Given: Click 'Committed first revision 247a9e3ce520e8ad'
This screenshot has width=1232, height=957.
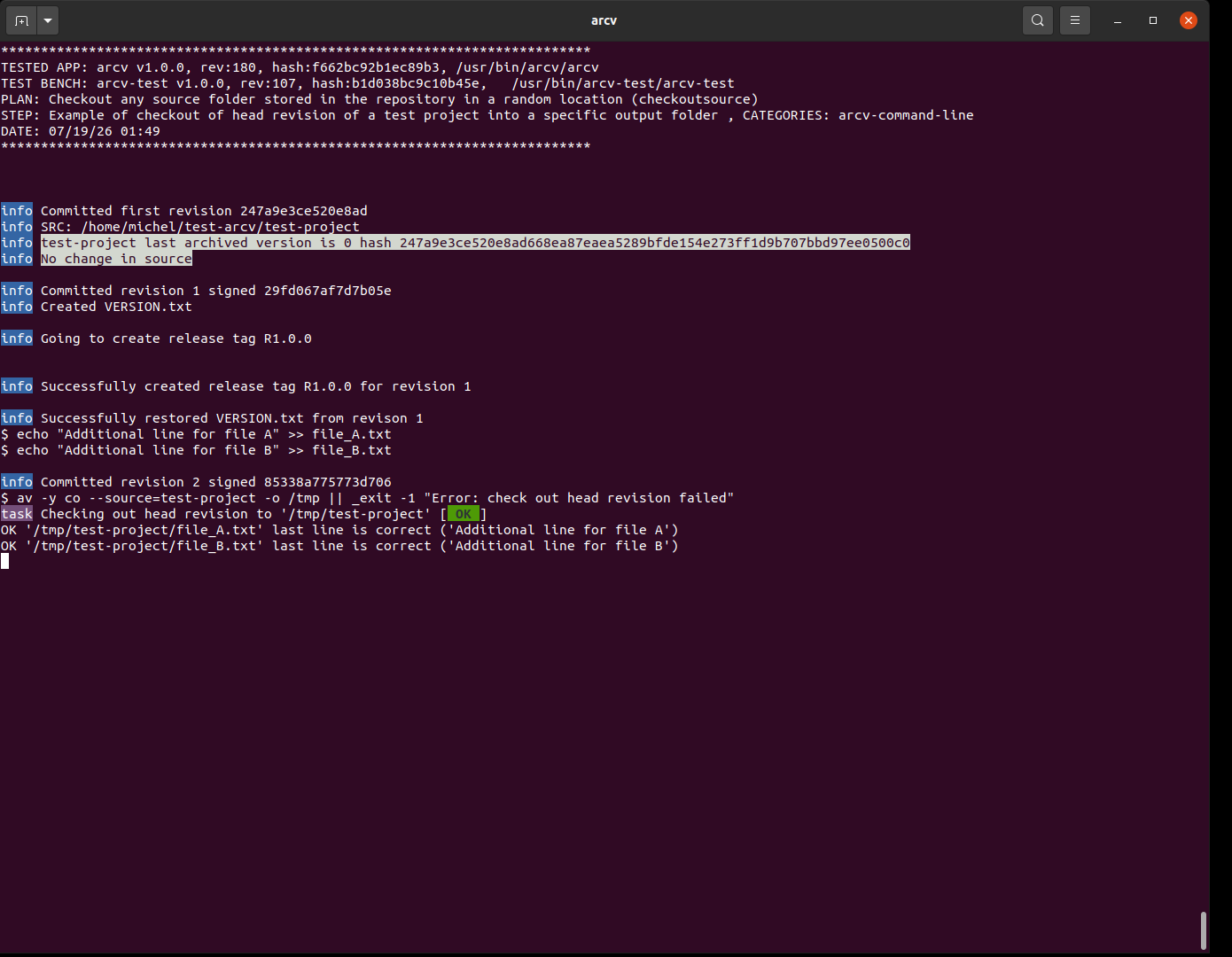Looking at the screenshot, I should 204,211.
